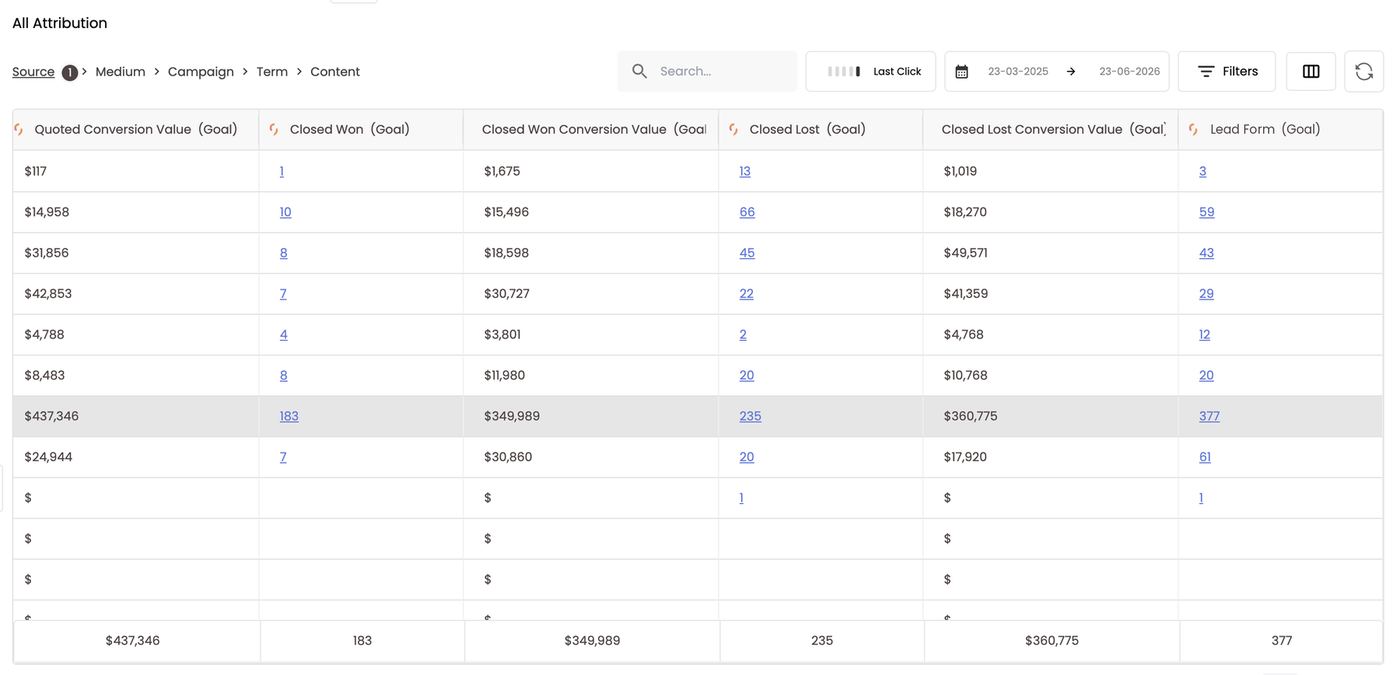Open Closed Won link 8 in $31,856 row
Screen dimensions: 1400x675
pyautogui.click(x=284, y=253)
